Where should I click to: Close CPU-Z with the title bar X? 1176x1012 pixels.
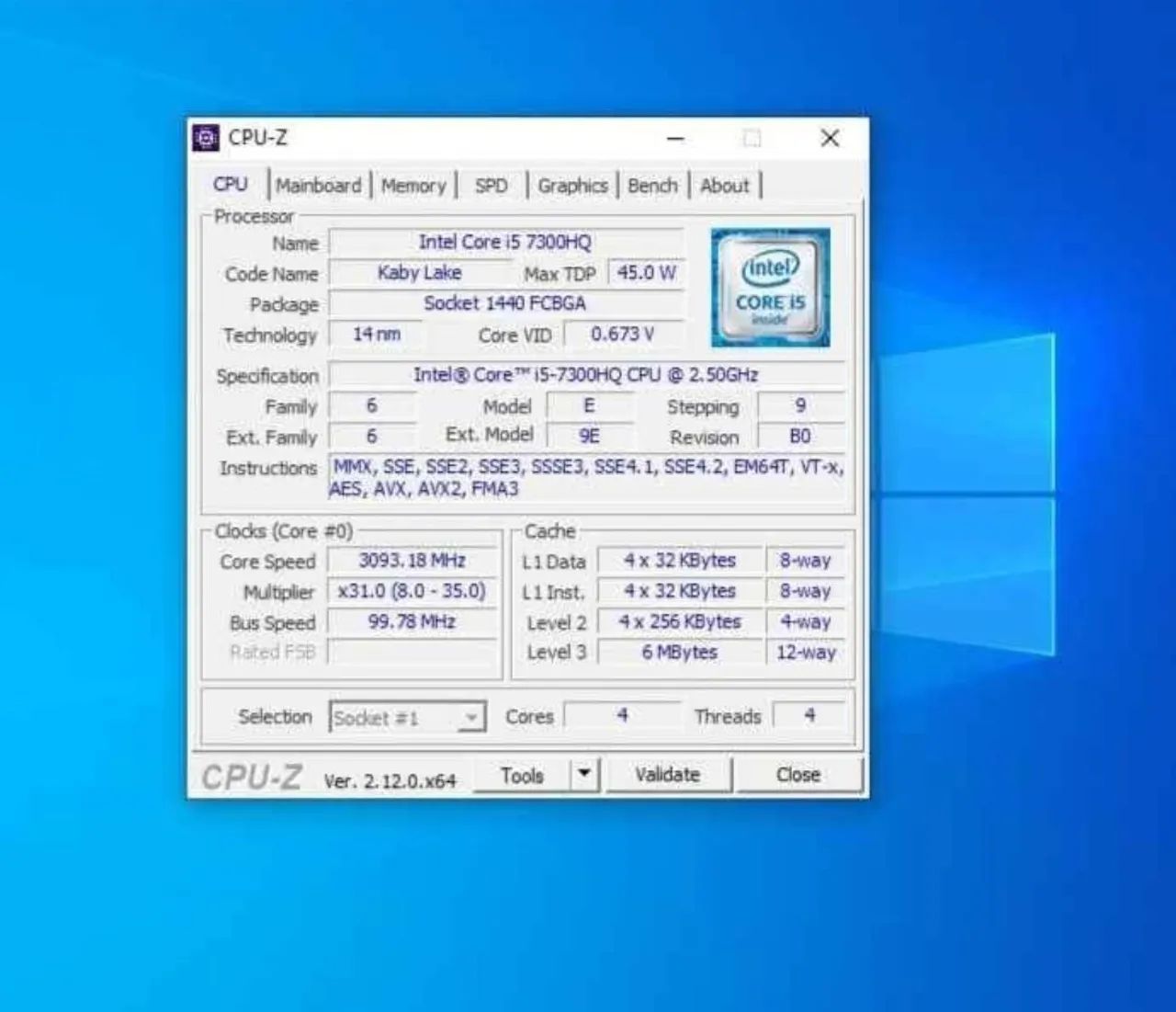click(830, 139)
